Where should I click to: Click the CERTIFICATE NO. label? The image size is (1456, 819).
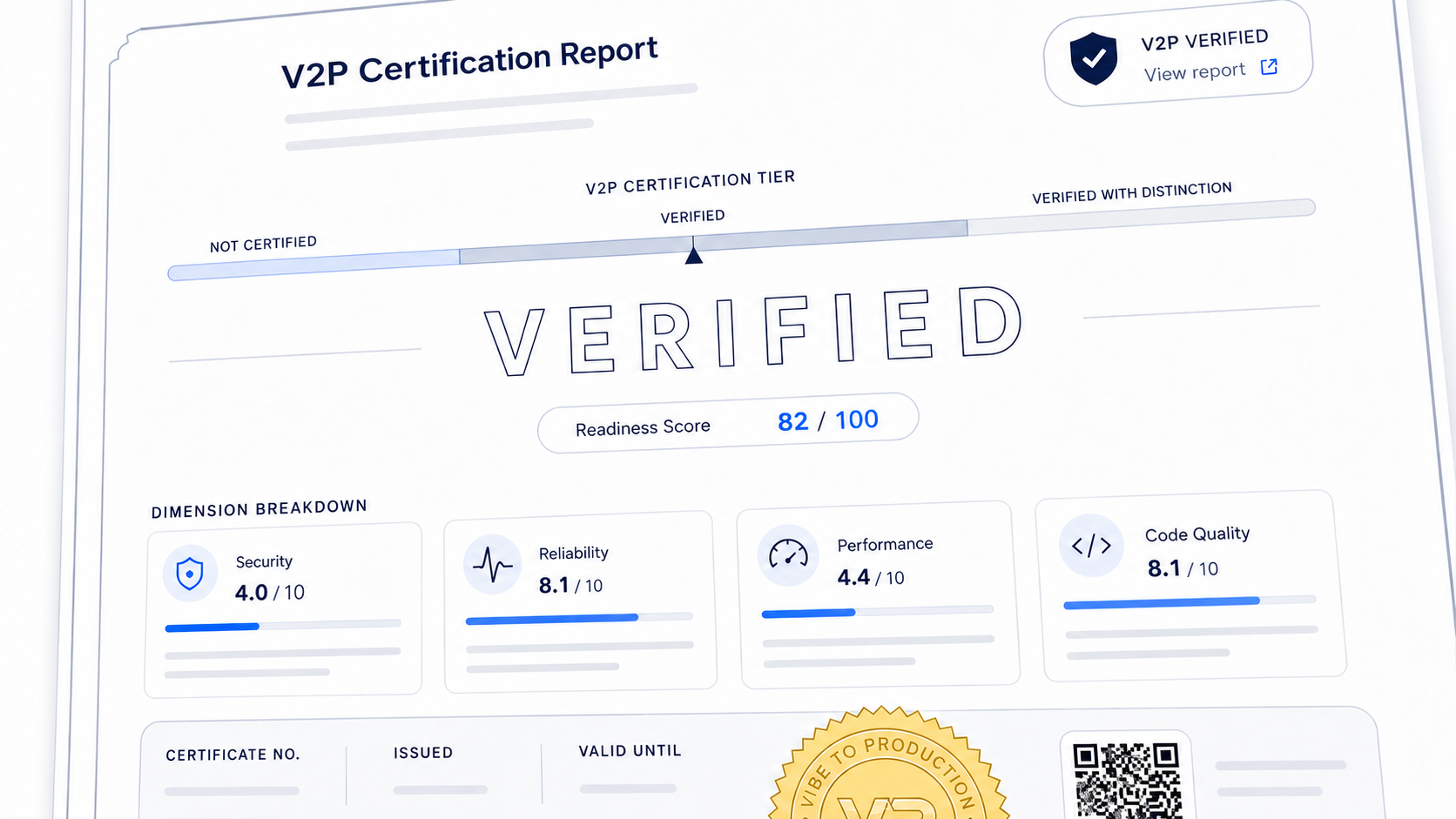[233, 755]
